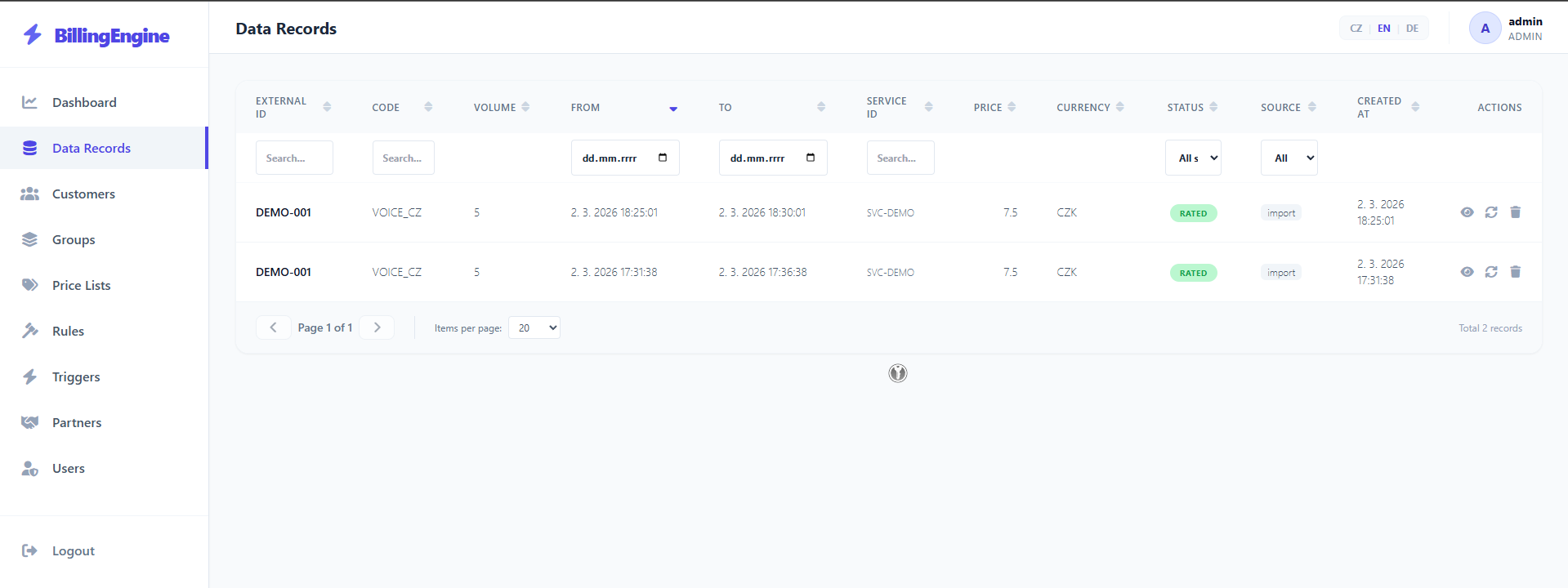Click DEMO-001 in the 18:25:01 row

tap(284, 212)
